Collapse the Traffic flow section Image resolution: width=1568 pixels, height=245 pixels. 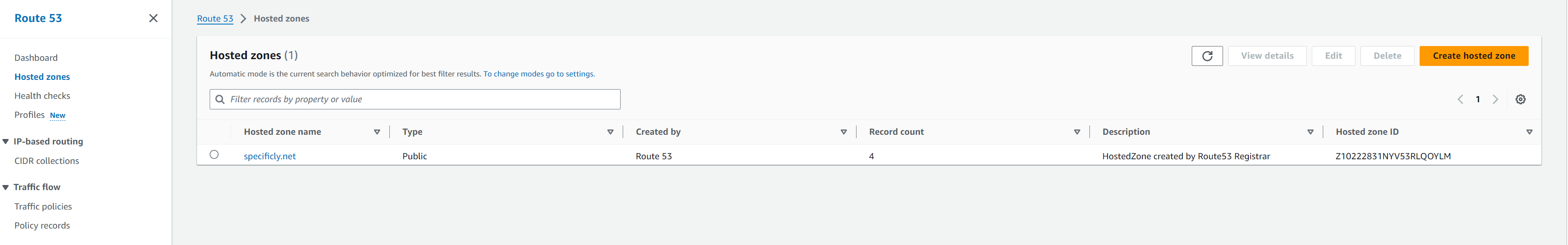pos(5,187)
